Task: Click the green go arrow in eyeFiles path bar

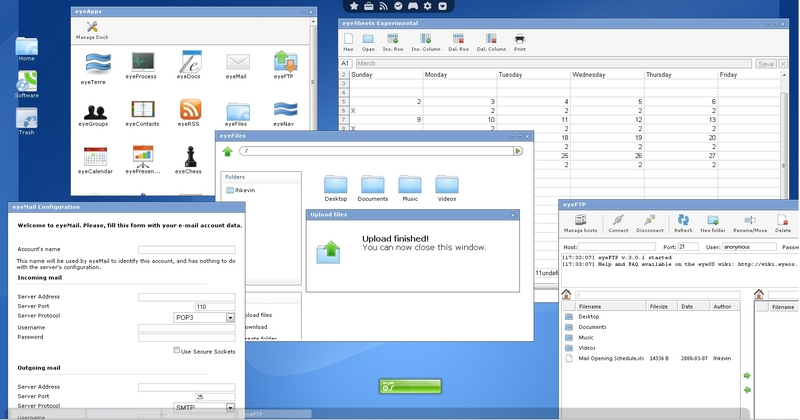Action: [x=518, y=151]
